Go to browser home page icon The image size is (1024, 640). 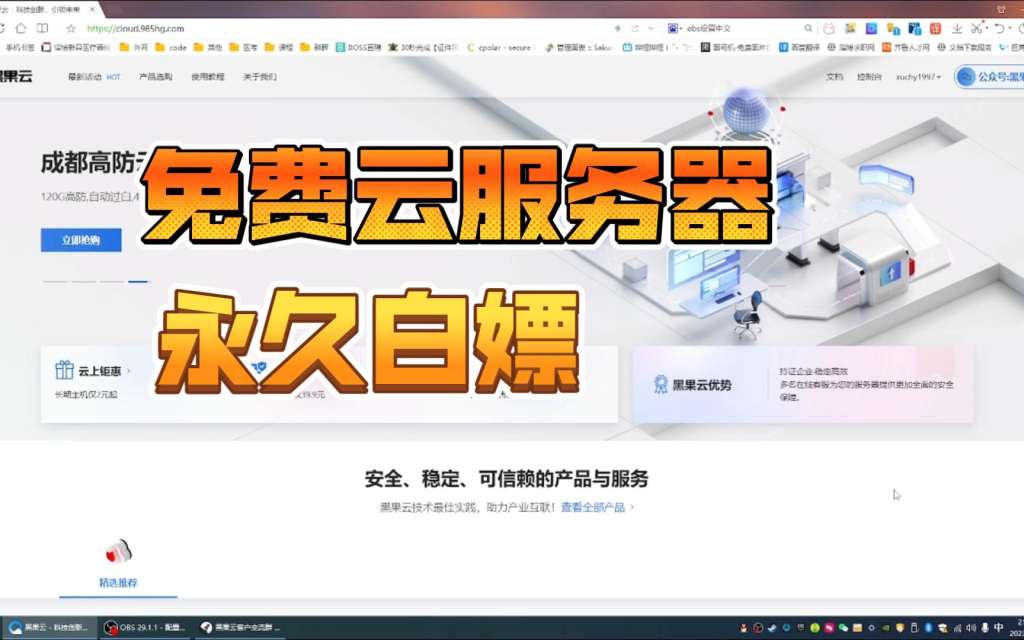tap(21, 28)
